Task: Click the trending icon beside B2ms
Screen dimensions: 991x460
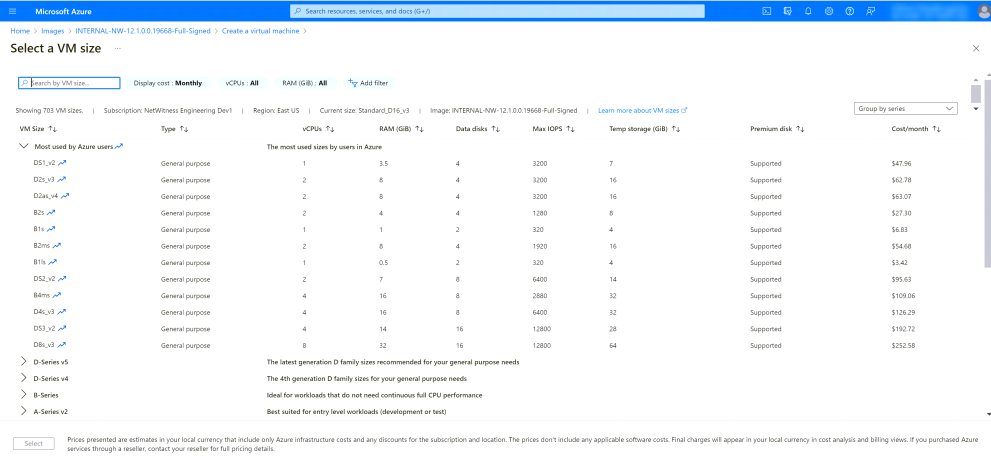Action: tap(57, 246)
